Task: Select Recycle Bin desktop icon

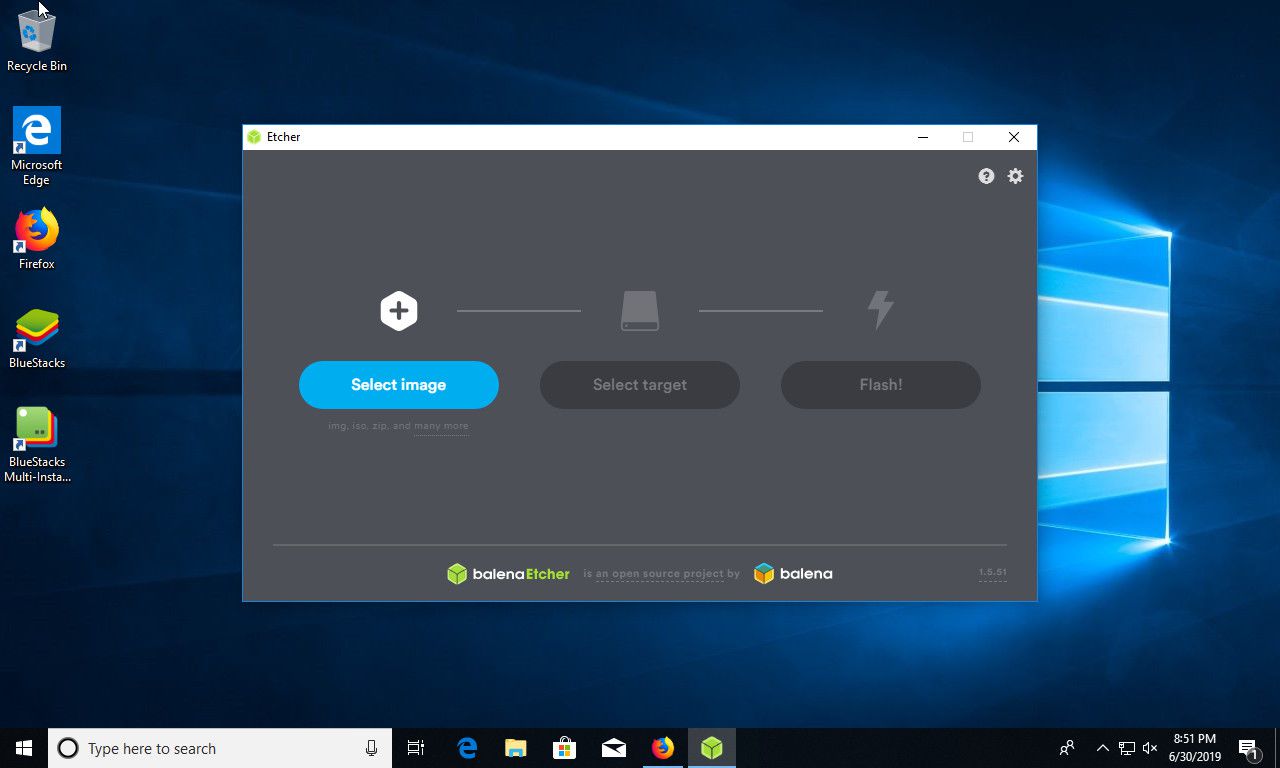Action: (x=37, y=40)
